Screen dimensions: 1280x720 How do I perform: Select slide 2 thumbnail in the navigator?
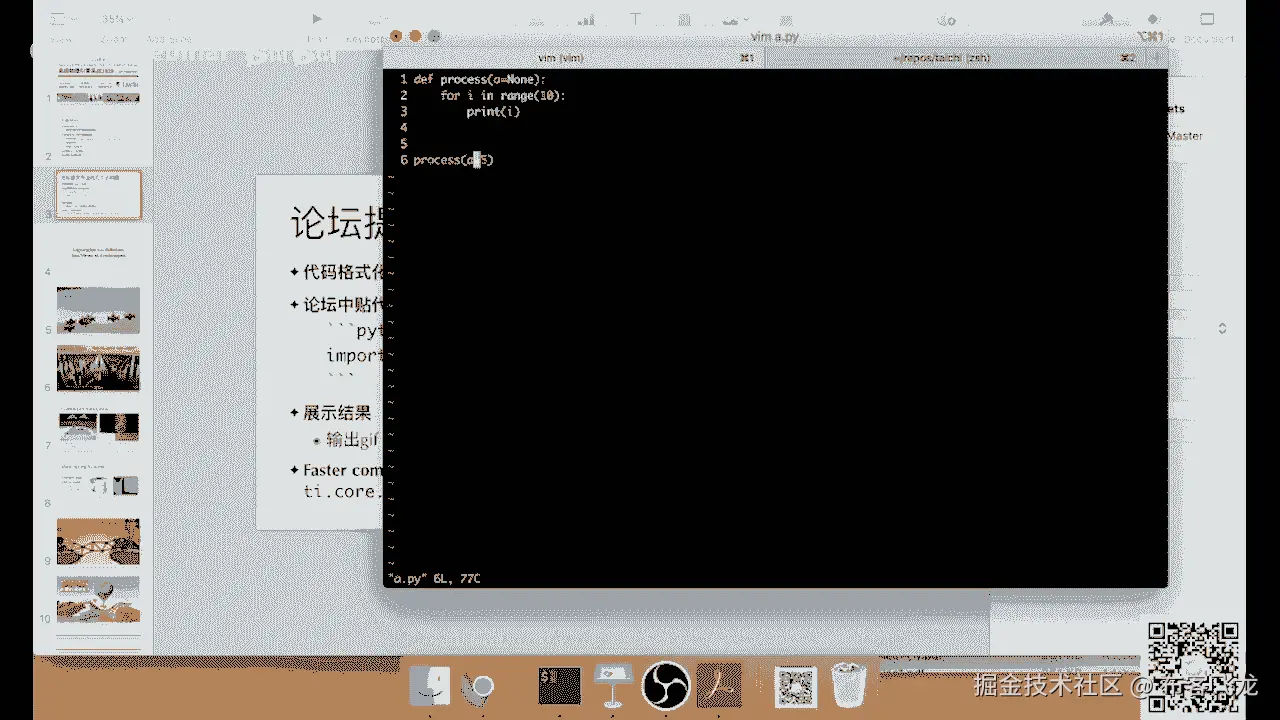coord(98,138)
